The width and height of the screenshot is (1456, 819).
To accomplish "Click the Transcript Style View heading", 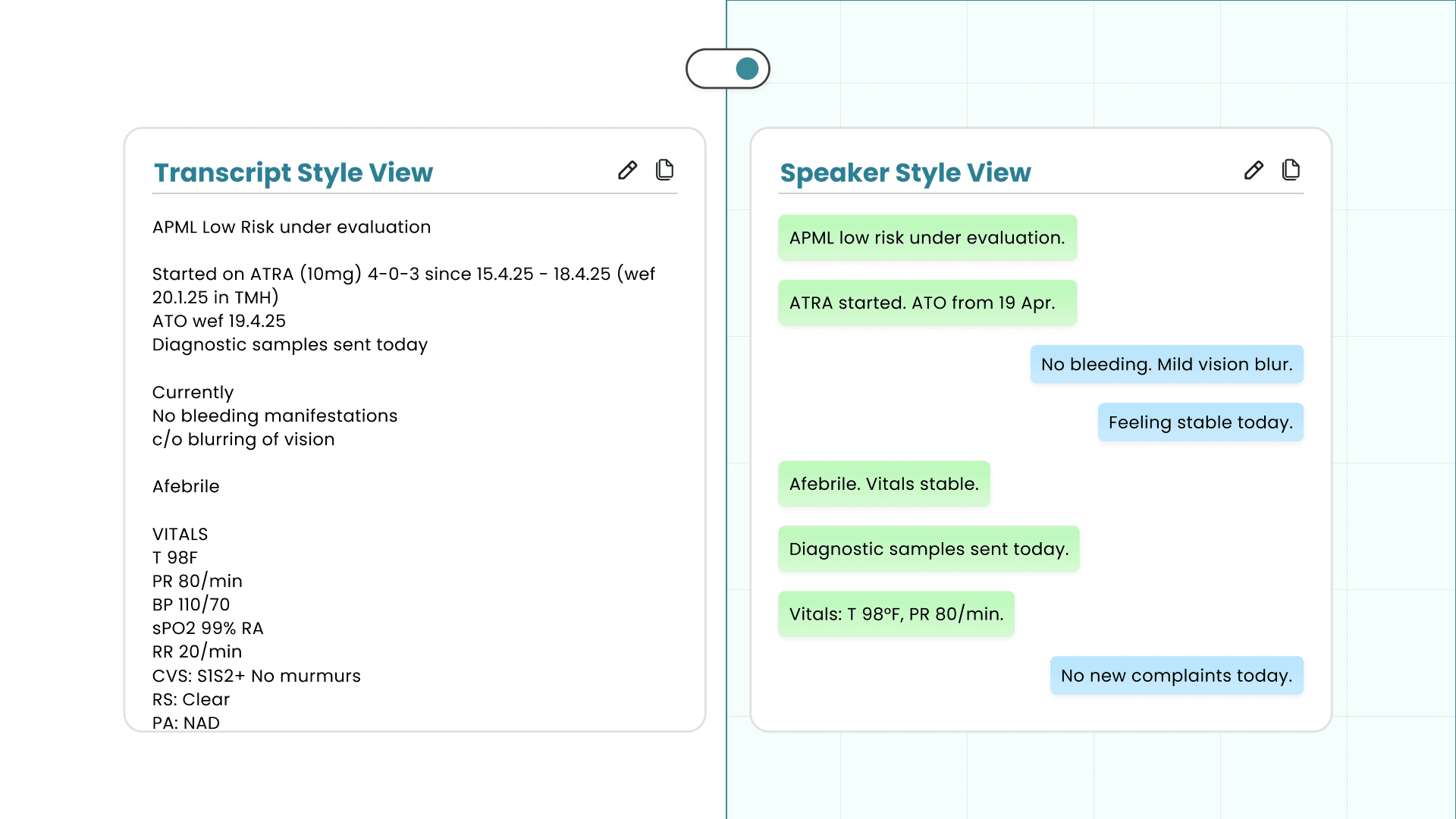I will click(293, 173).
